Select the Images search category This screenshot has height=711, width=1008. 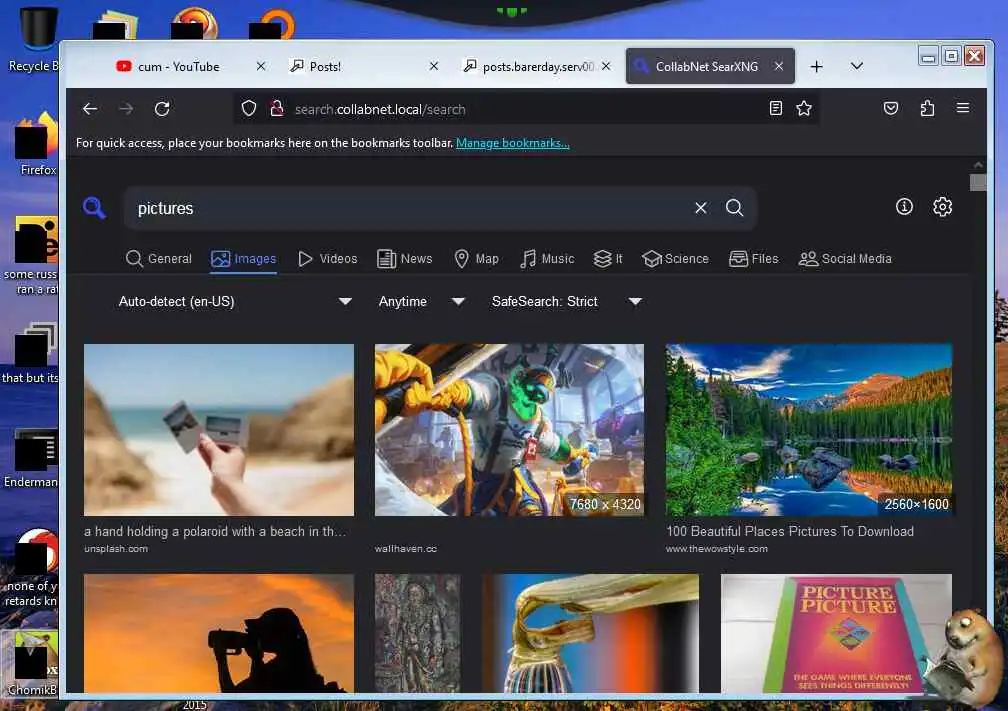(x=244, y=258)
